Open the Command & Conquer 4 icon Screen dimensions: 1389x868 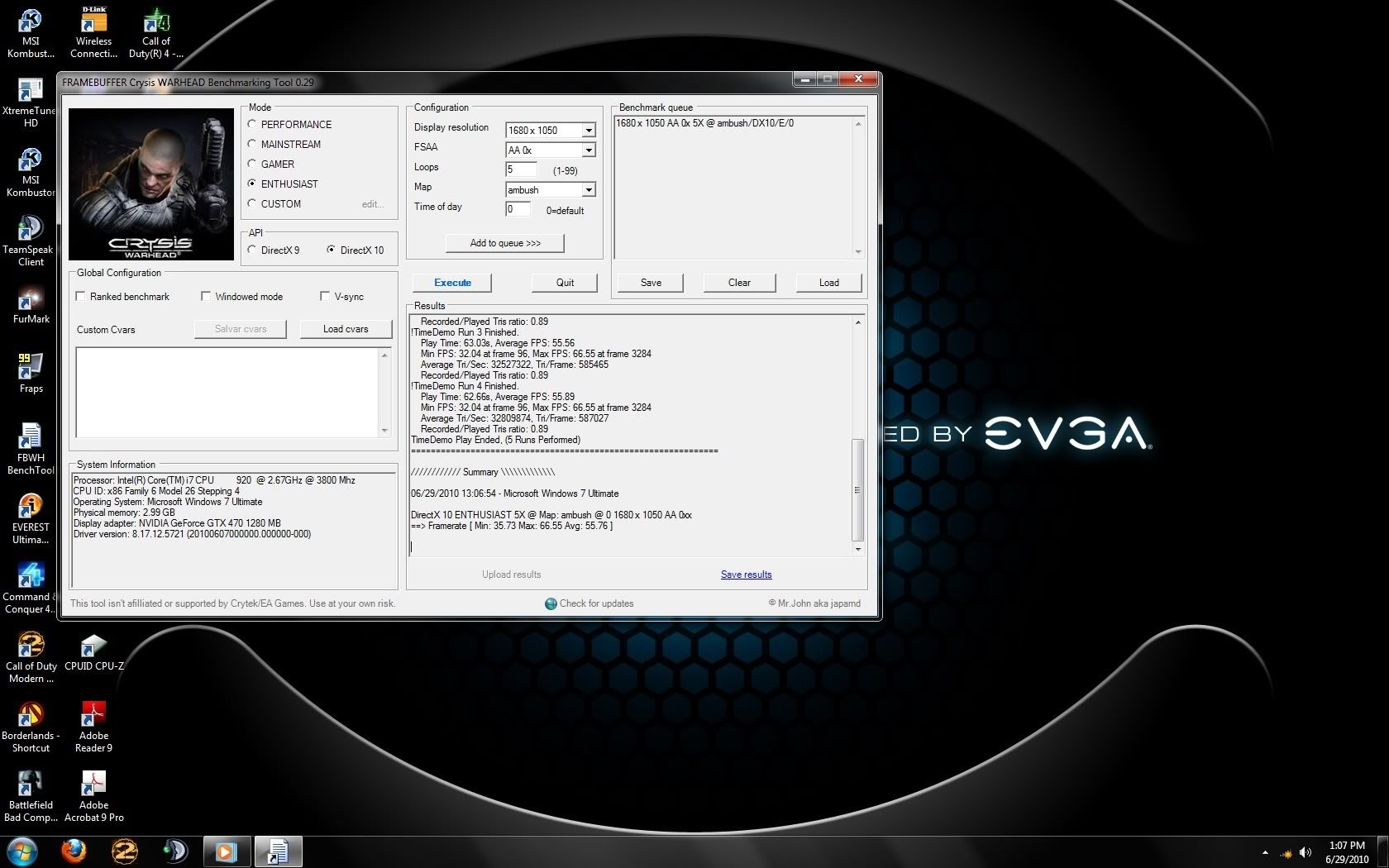point(31,589)
